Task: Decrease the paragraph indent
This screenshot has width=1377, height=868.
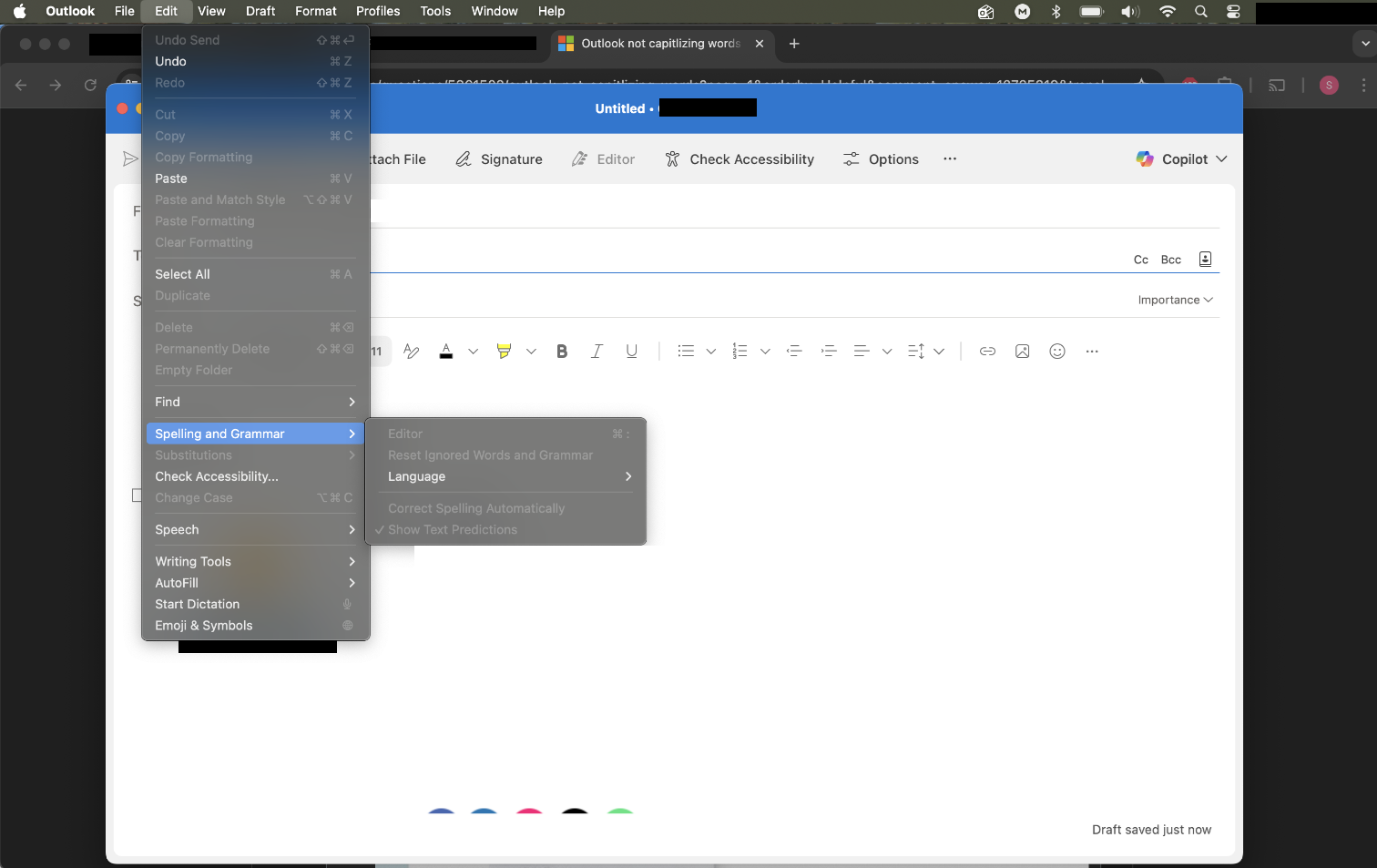Action: click(794, 352)
